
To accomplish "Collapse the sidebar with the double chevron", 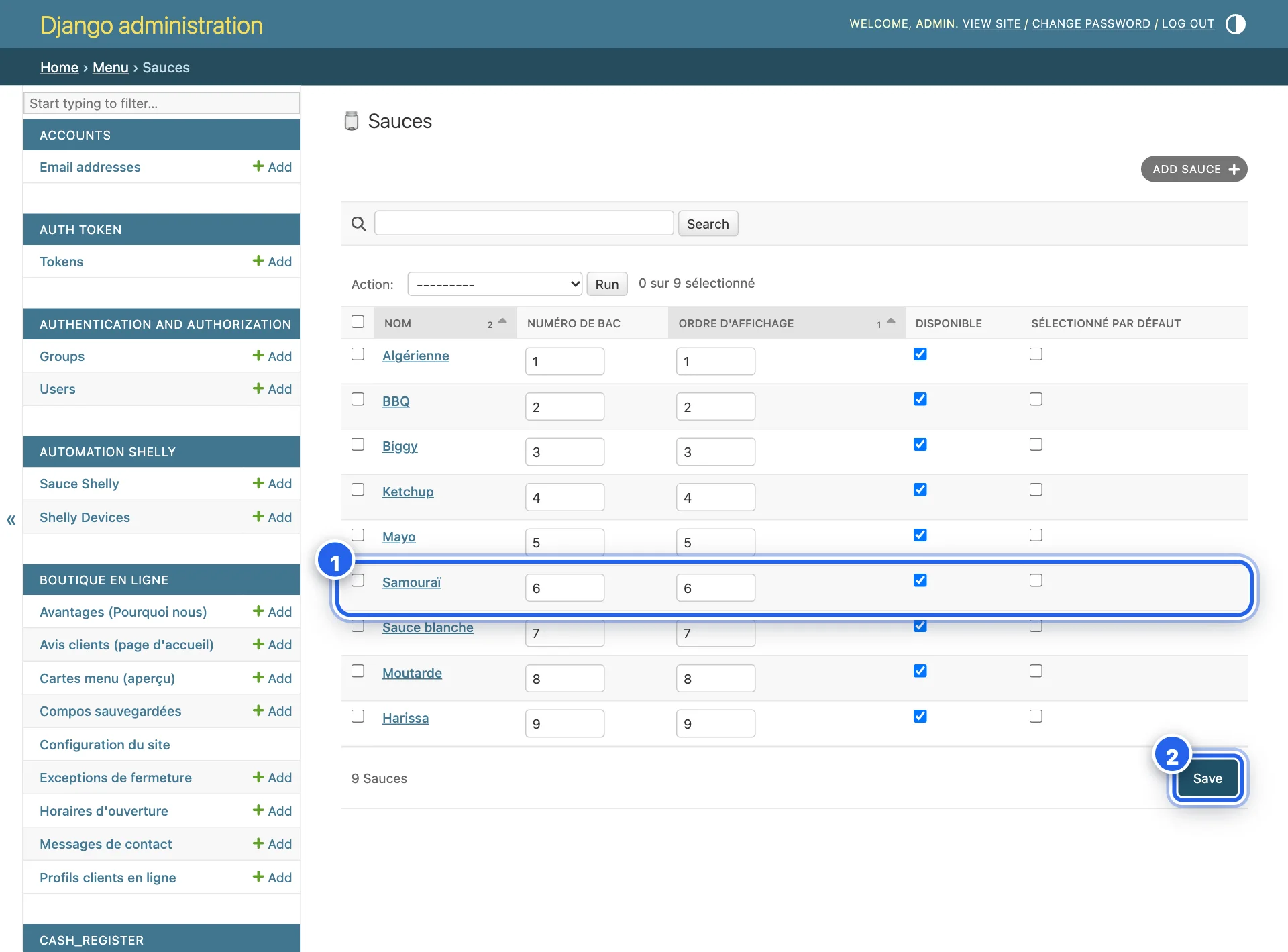I will click(x=11, y=519).
